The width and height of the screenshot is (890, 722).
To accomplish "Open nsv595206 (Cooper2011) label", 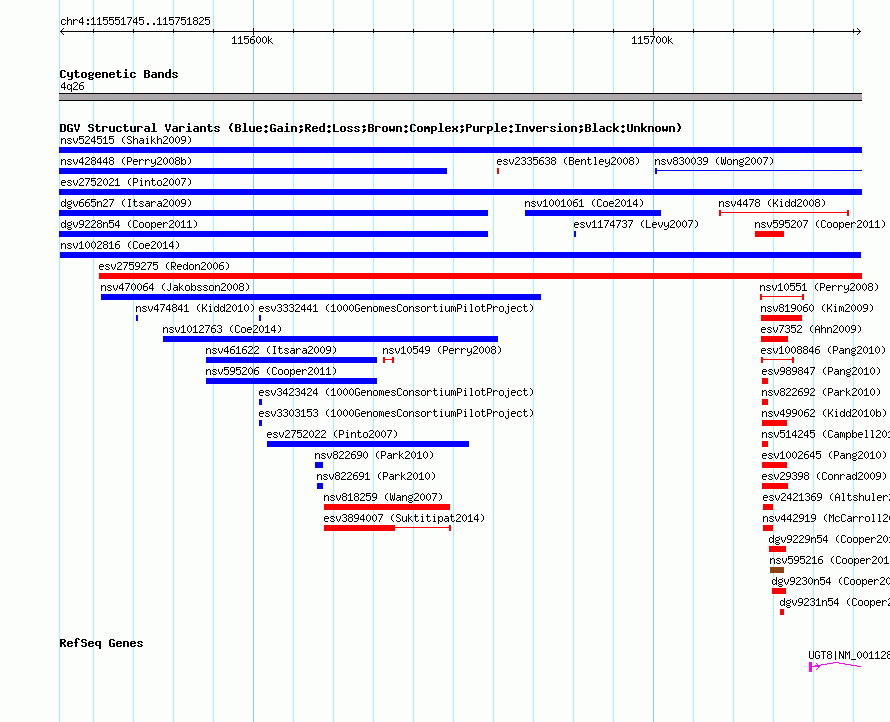I will click(x=271, y=371).
